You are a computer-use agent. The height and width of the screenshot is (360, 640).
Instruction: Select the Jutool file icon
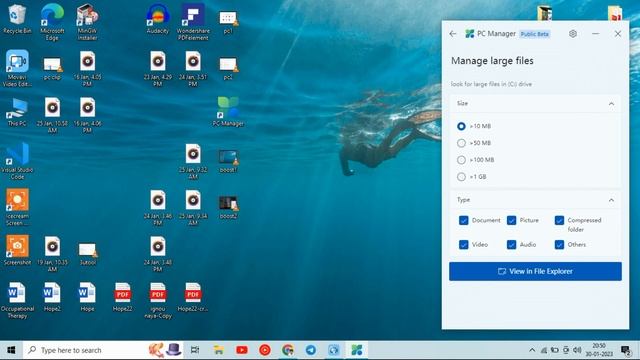tap(87, 254)
